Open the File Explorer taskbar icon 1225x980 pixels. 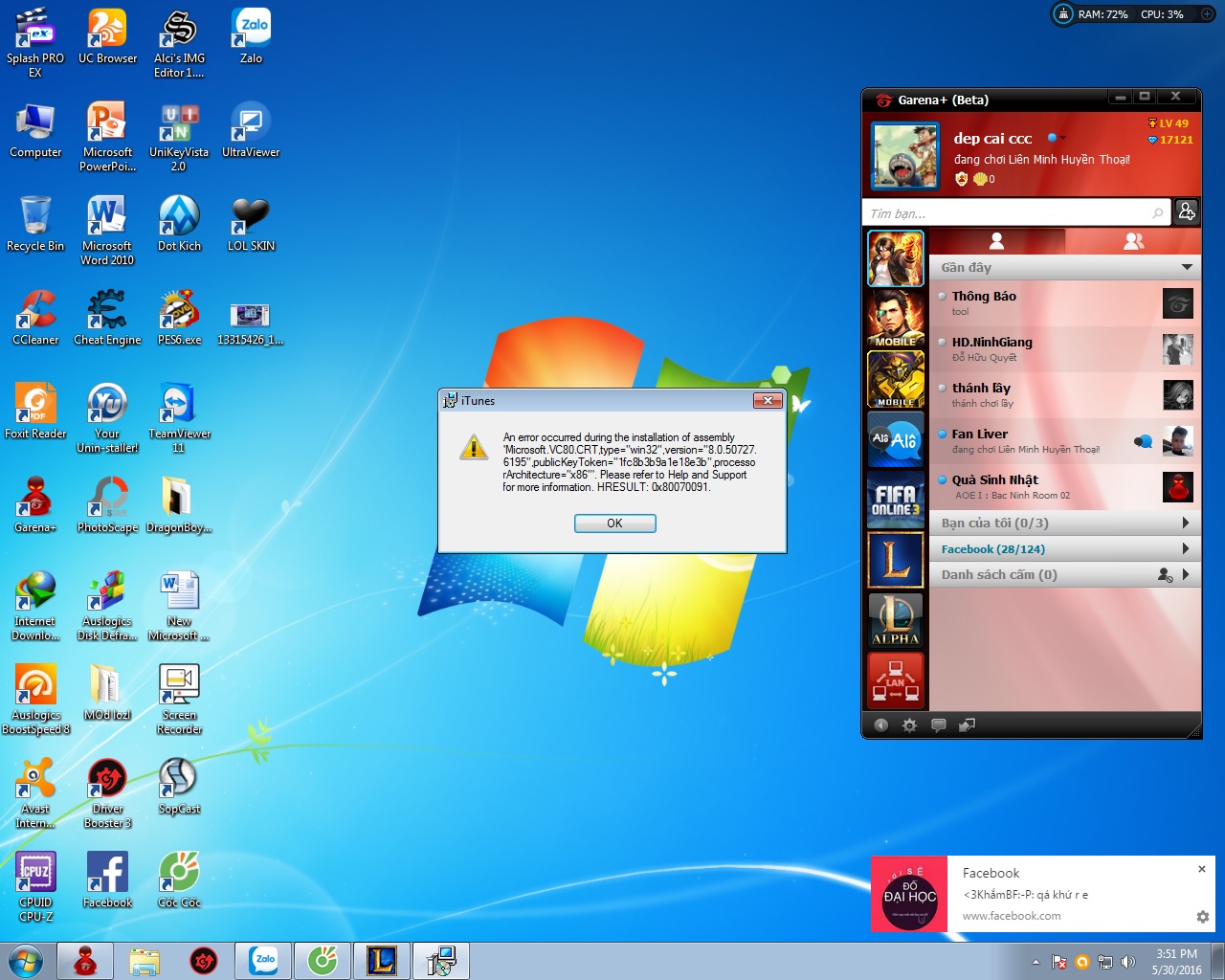(x=145, y=961)
